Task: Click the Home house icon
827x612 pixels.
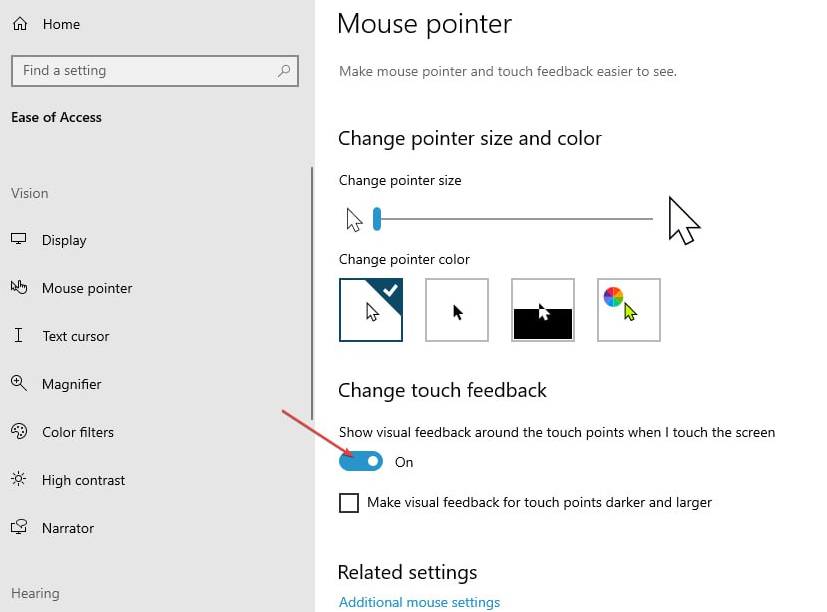Action: coord(20,24)
